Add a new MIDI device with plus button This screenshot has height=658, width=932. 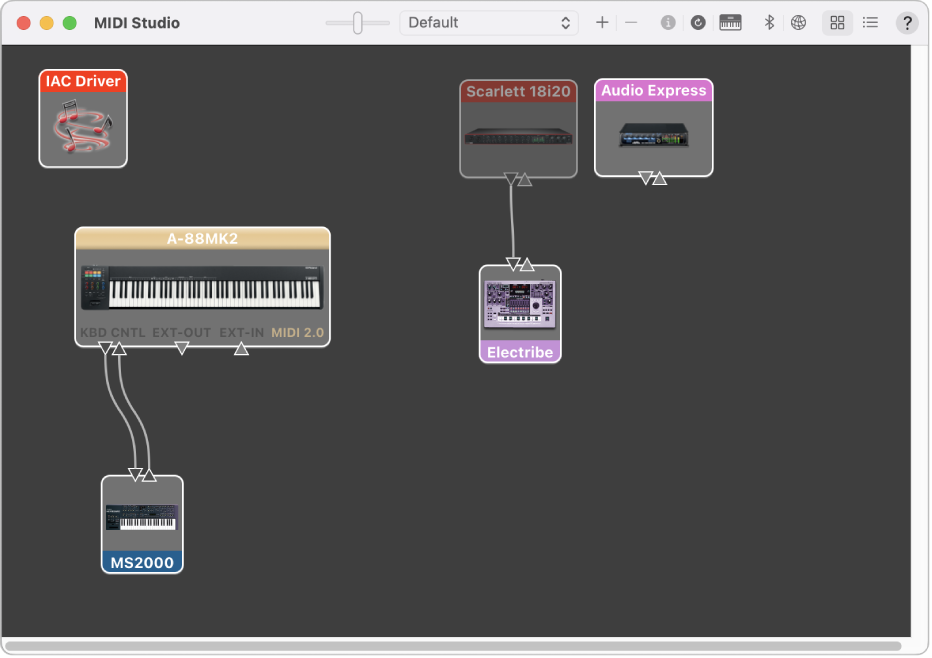[602, 21]
